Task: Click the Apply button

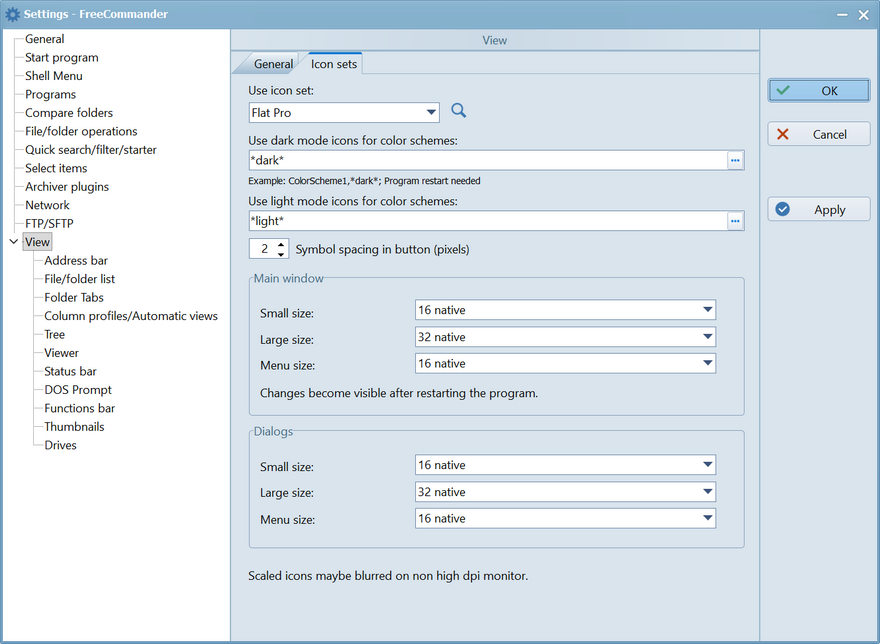Action: (818, 210)
